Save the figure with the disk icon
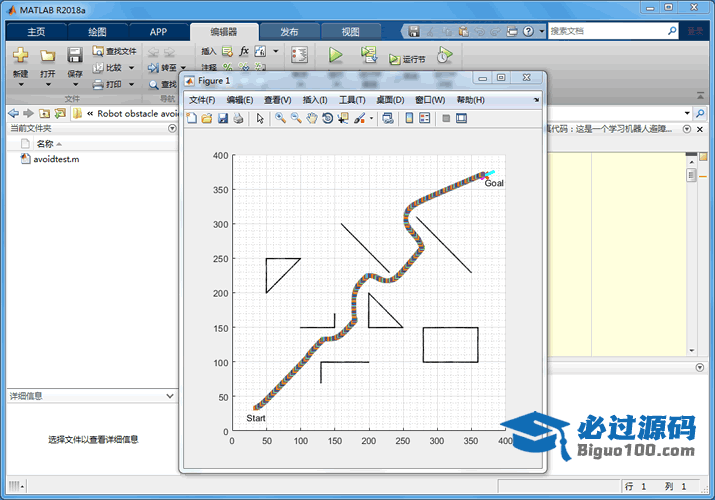 223,118
